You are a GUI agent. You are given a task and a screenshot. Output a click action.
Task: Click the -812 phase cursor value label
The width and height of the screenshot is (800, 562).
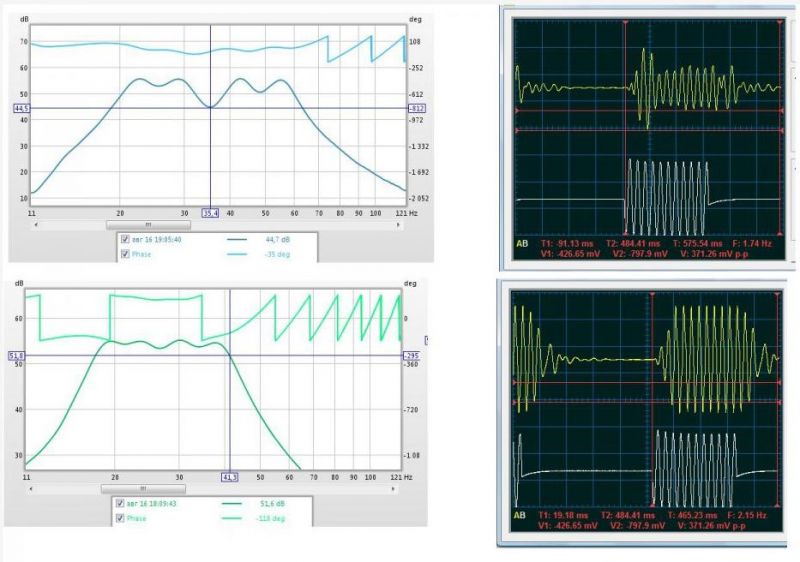point(416,108)
